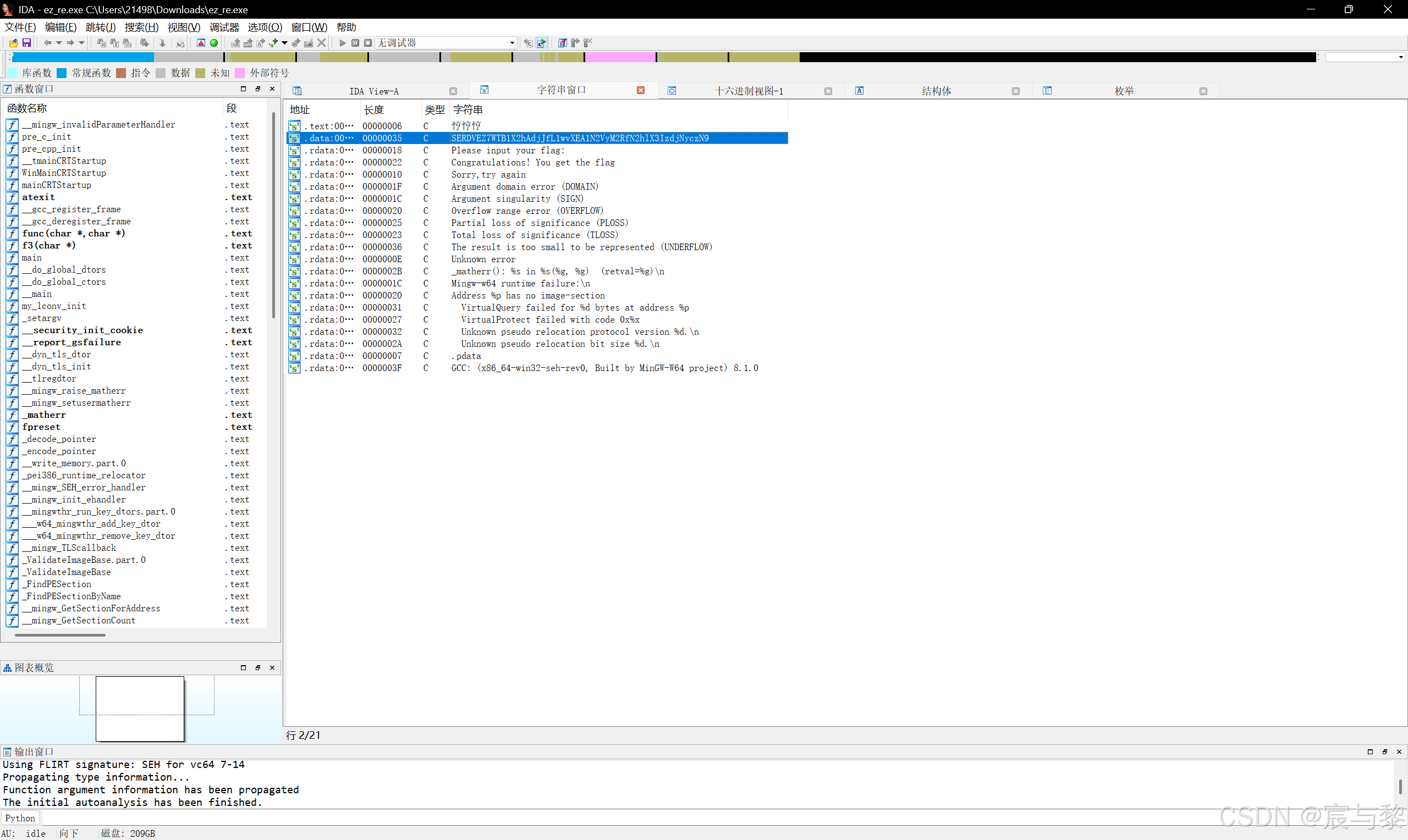Image resolution: width=1408 pixels, height=840 pixels.
Task: Click the jump back arrow icon
Action: tap(47, 43)
